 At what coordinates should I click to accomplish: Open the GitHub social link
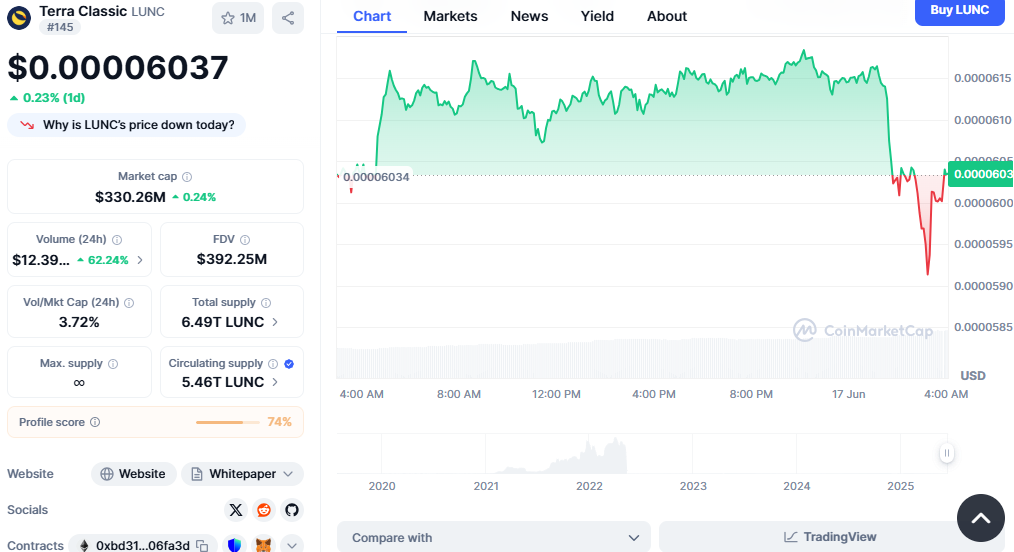pyautogui.click(x=292, y=510)
